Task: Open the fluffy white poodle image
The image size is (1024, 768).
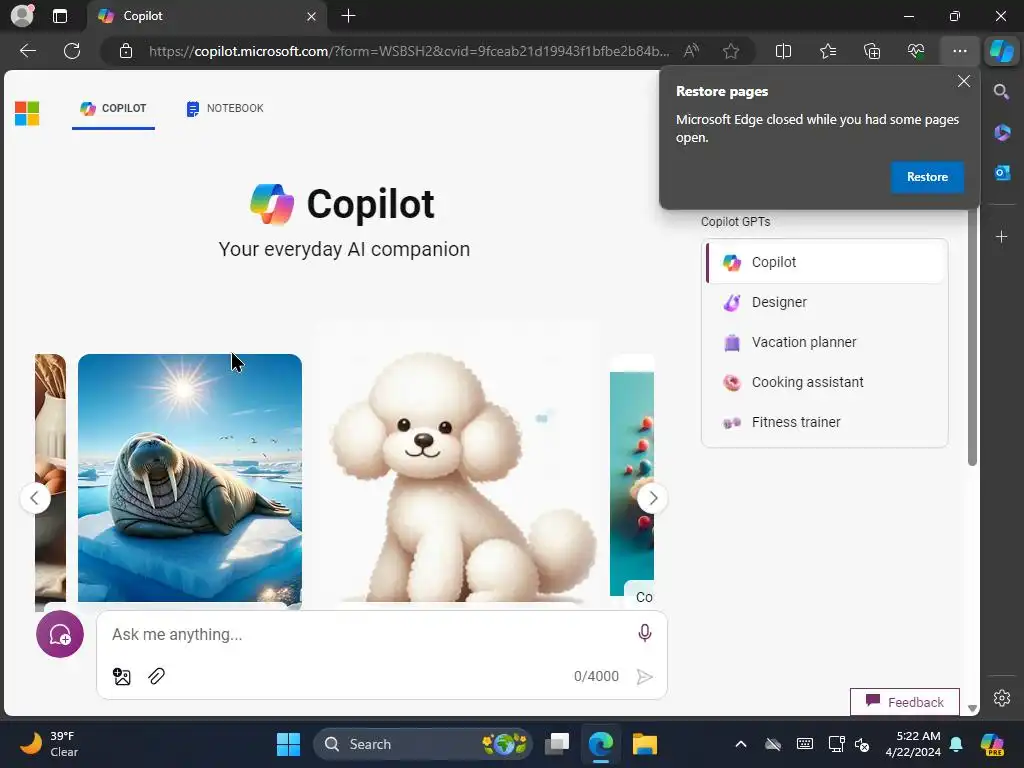Action: coord(456,464)
